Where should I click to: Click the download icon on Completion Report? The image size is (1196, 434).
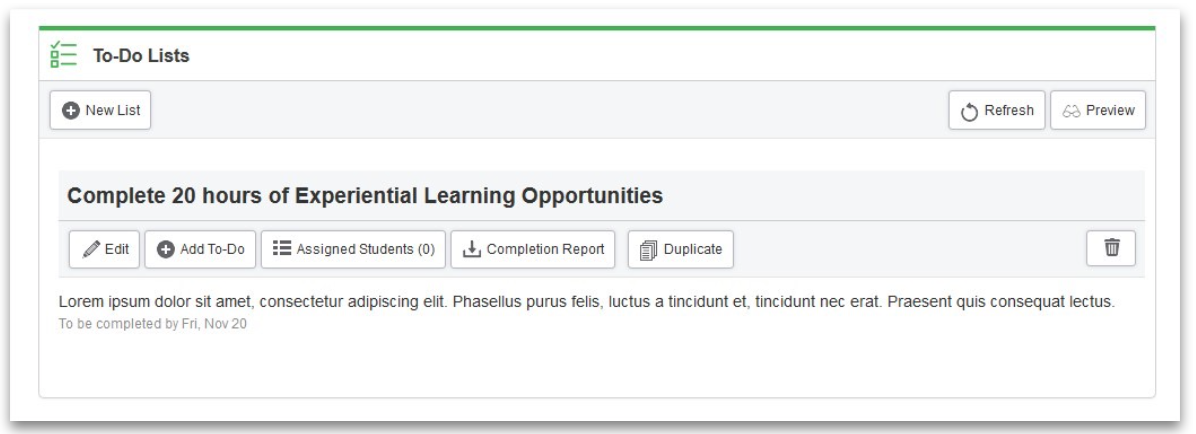(472, 249)
